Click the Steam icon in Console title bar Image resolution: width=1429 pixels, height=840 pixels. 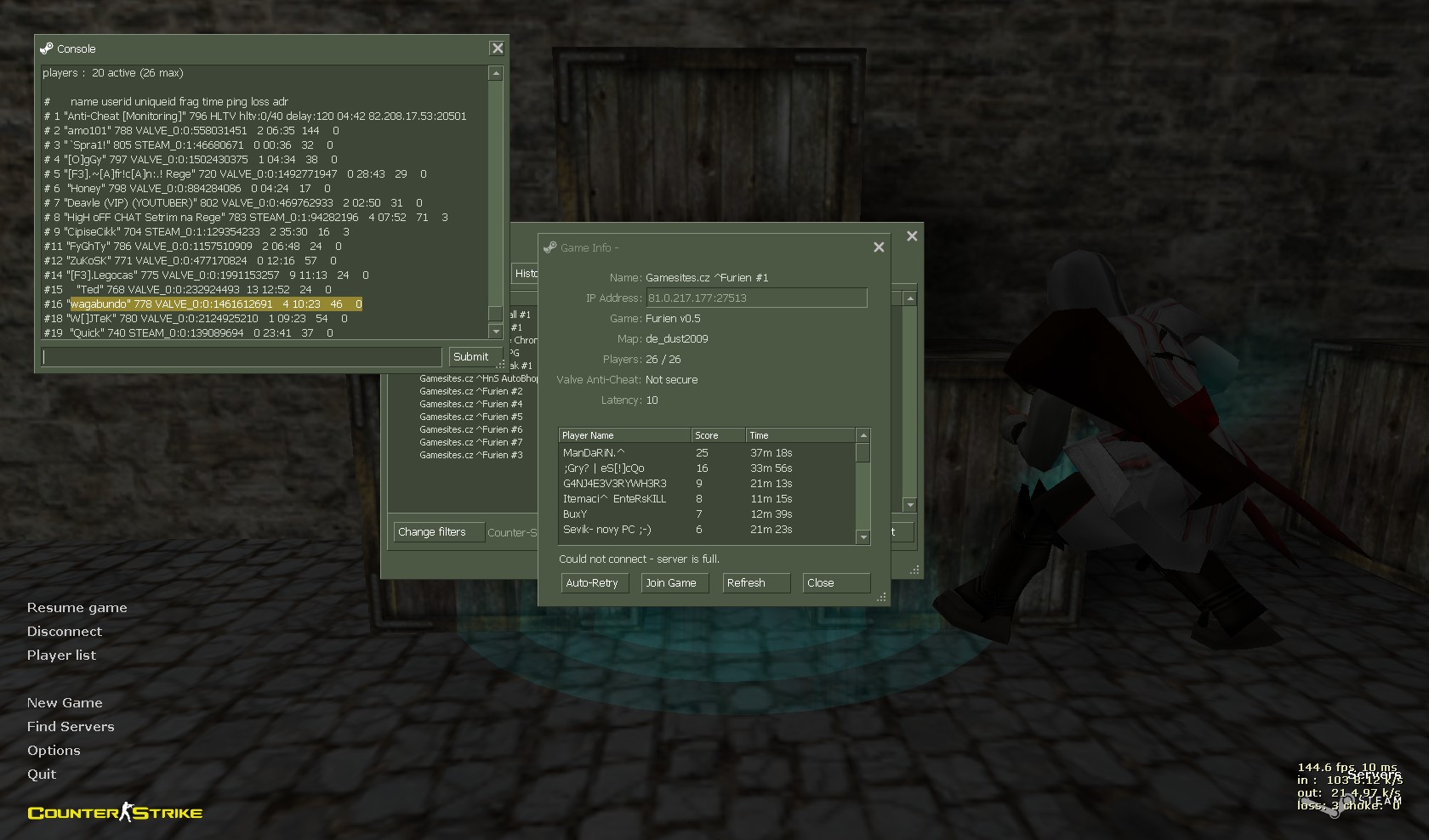click(47, 48)
